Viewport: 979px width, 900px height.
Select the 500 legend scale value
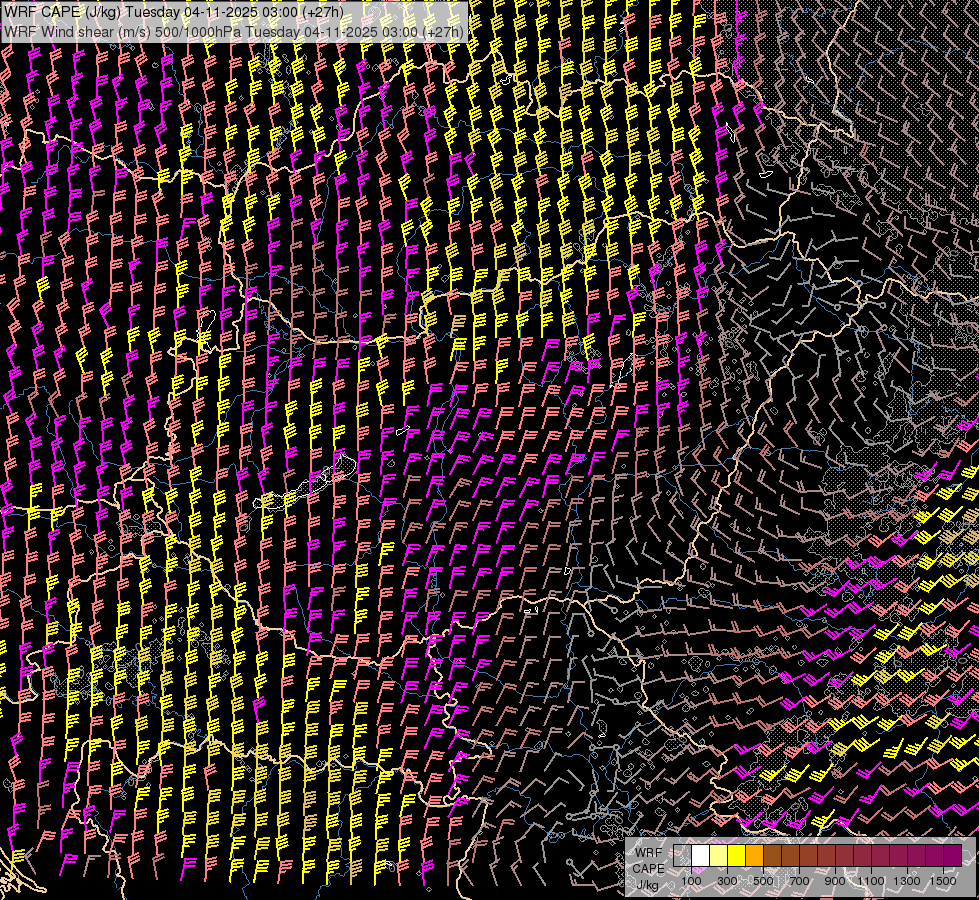tap(763, 881)
